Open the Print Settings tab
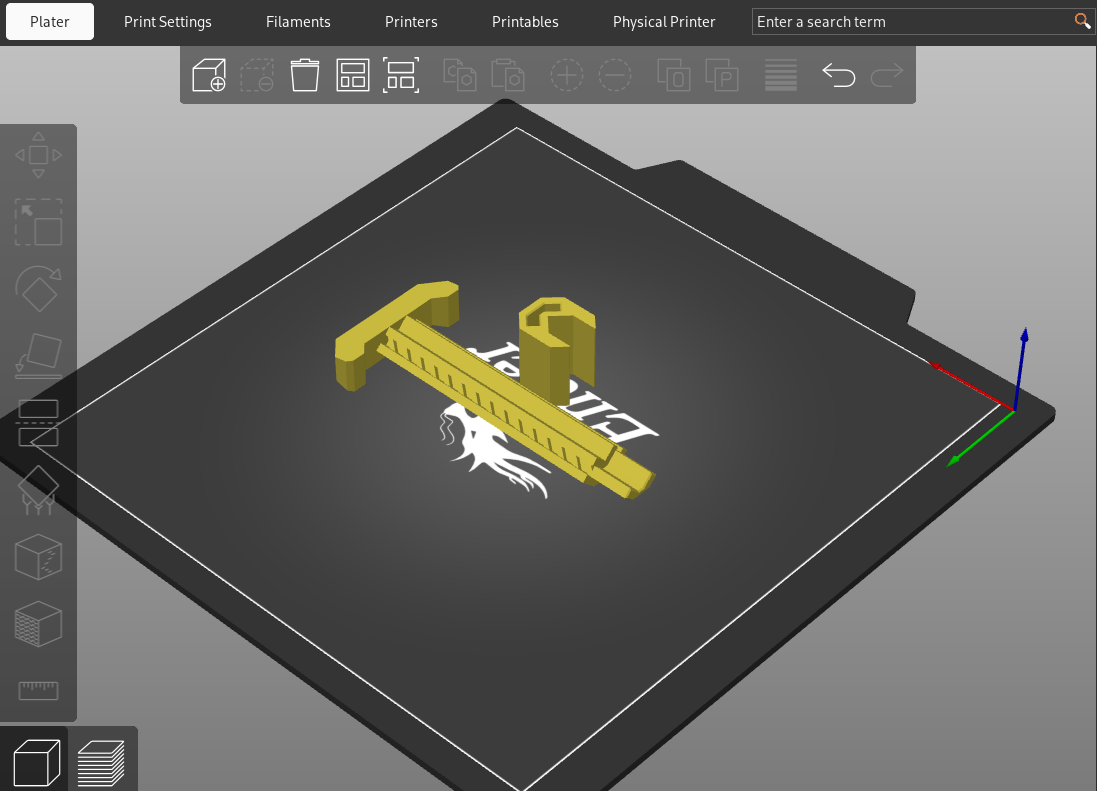This screenshot has width=1097, height=791. [x=168, y=22]
